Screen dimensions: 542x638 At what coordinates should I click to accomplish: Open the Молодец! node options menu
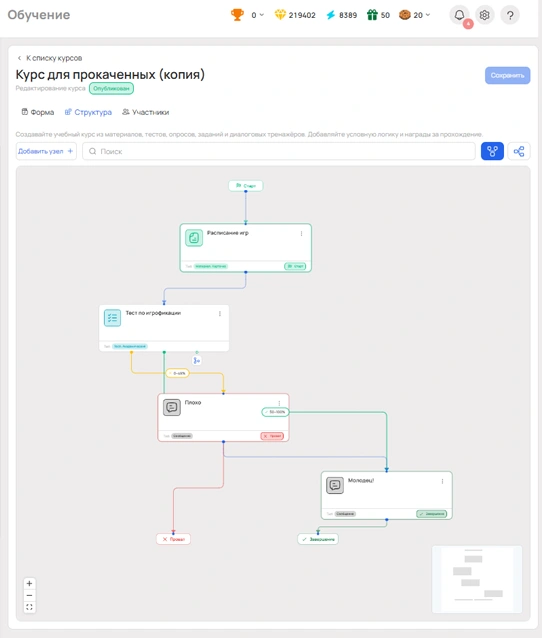pos(442,481)
